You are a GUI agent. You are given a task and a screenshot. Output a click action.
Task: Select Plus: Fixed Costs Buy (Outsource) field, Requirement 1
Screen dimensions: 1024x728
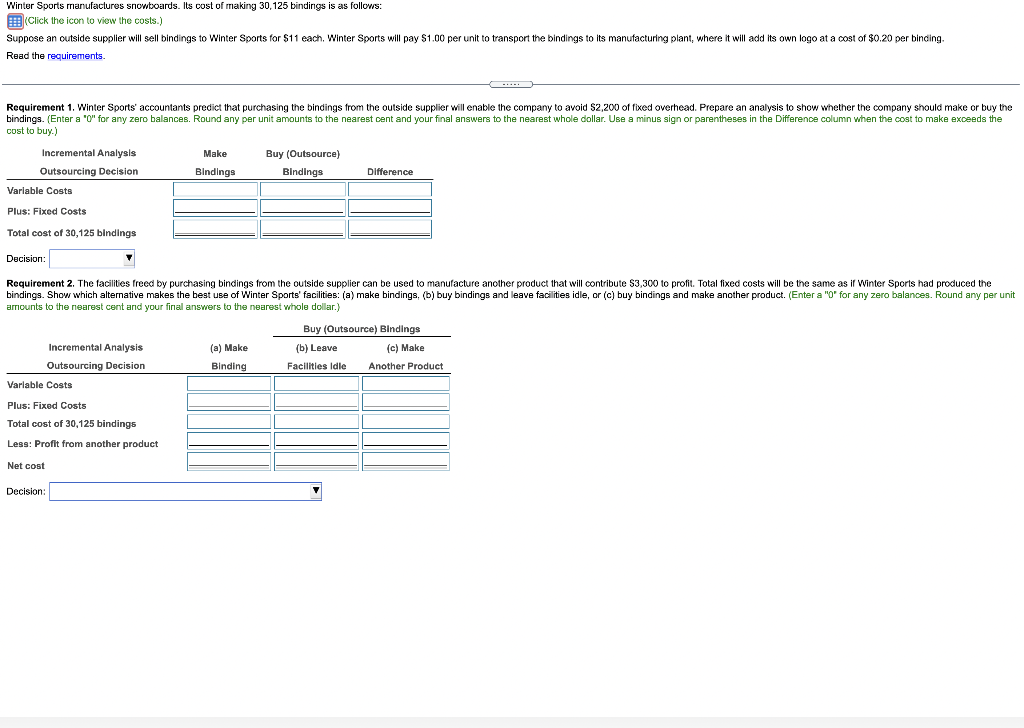(303, 208)
